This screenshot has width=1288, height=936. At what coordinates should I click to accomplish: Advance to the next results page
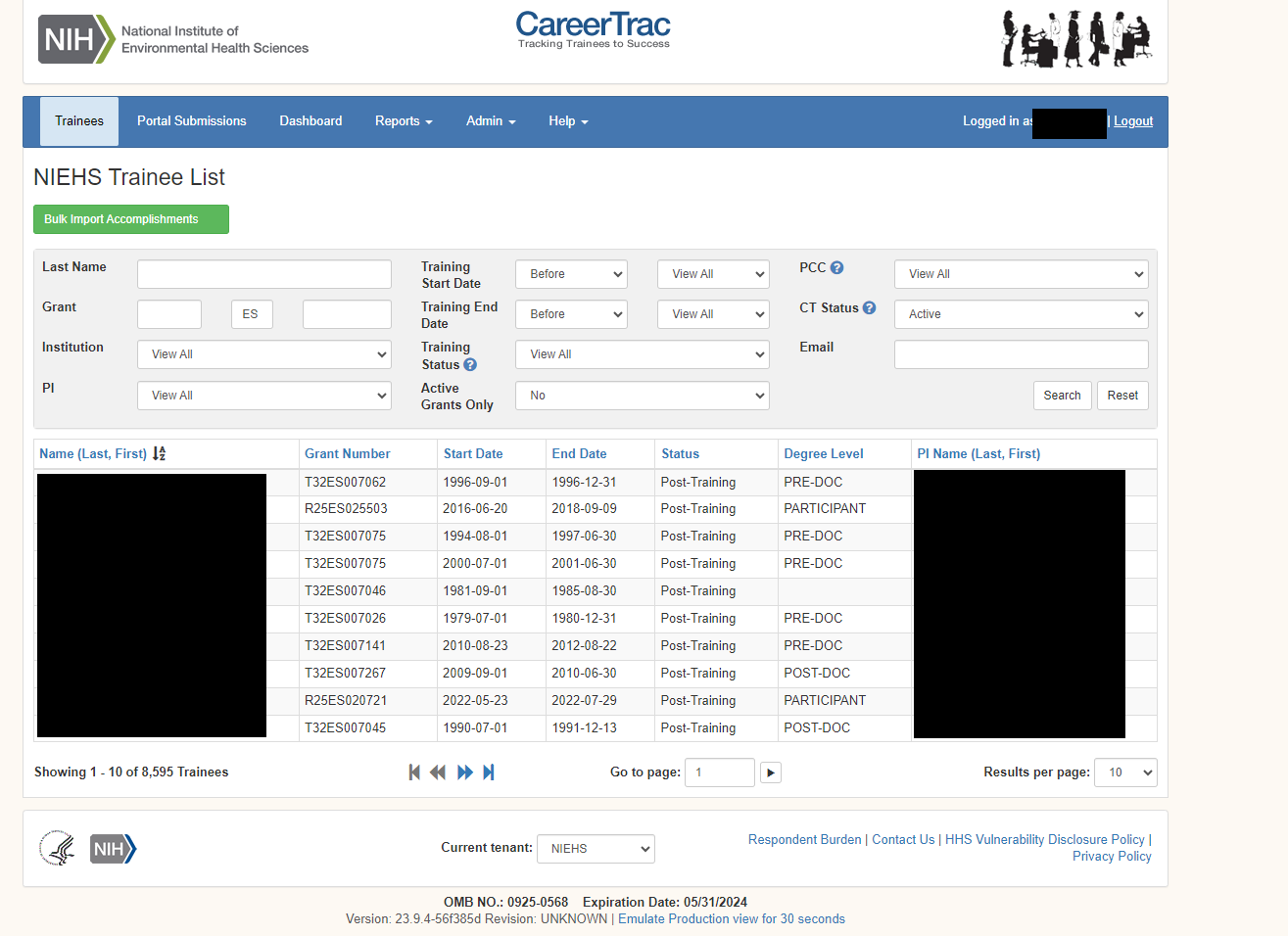pyautogui.click(x=465, y=772)
